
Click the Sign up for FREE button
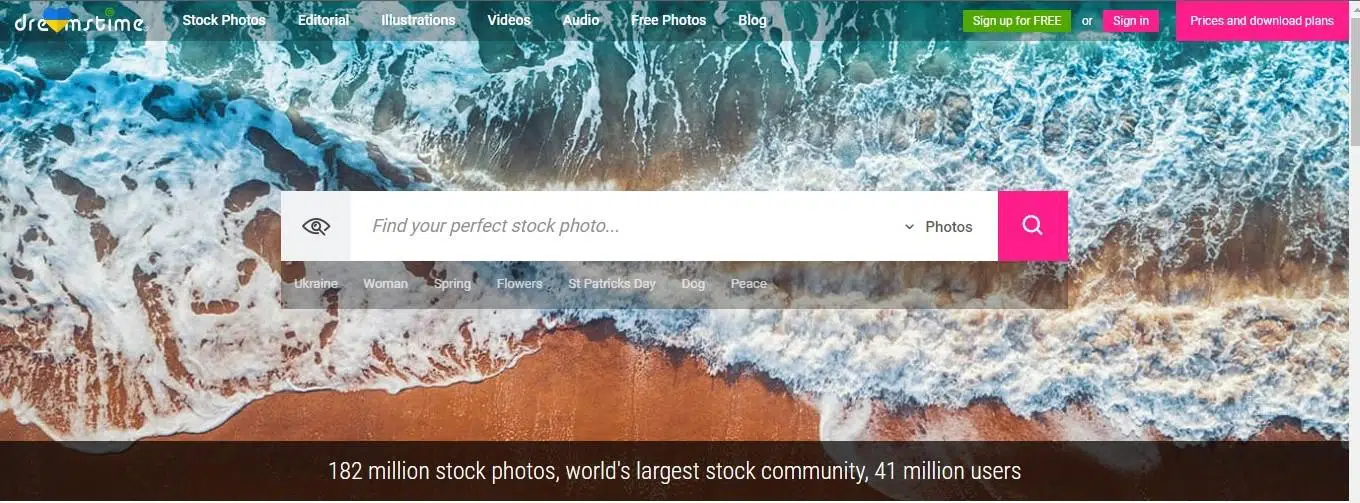point(1017,21)
